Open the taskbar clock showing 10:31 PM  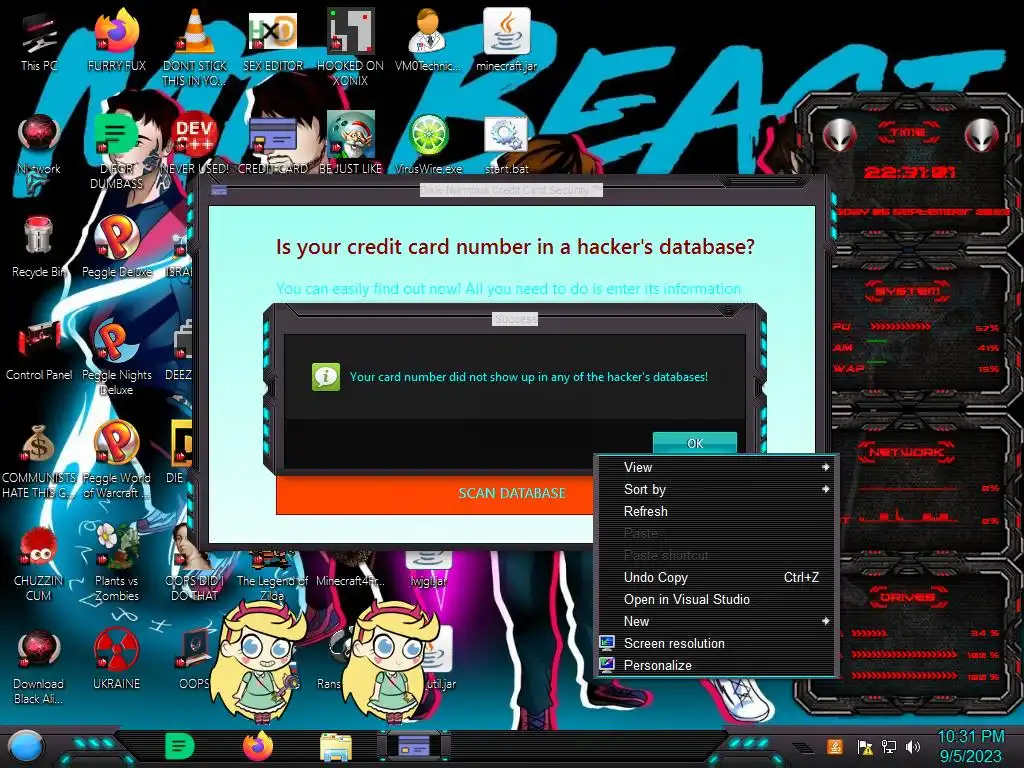point(970,746)
